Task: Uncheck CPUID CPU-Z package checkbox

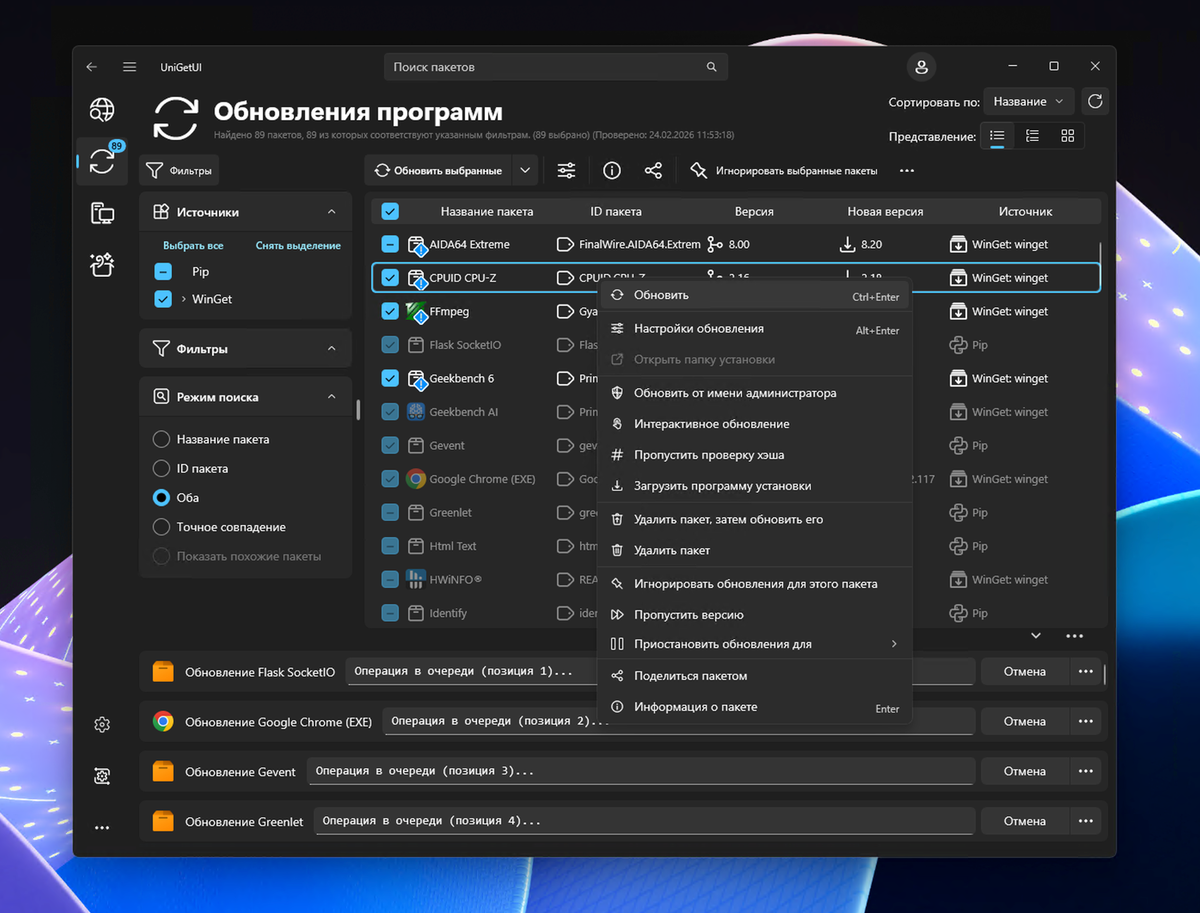Action: coord(390,278)
